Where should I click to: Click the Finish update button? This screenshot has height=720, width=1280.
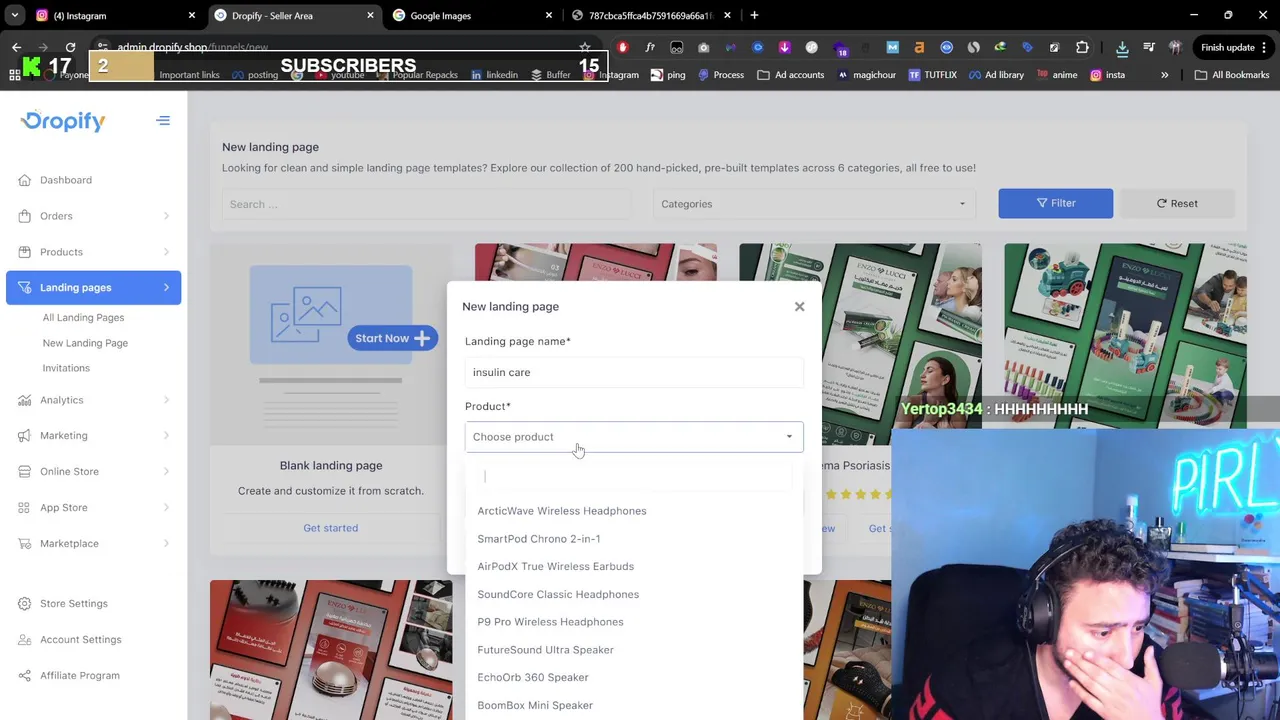click(1234, 47)
